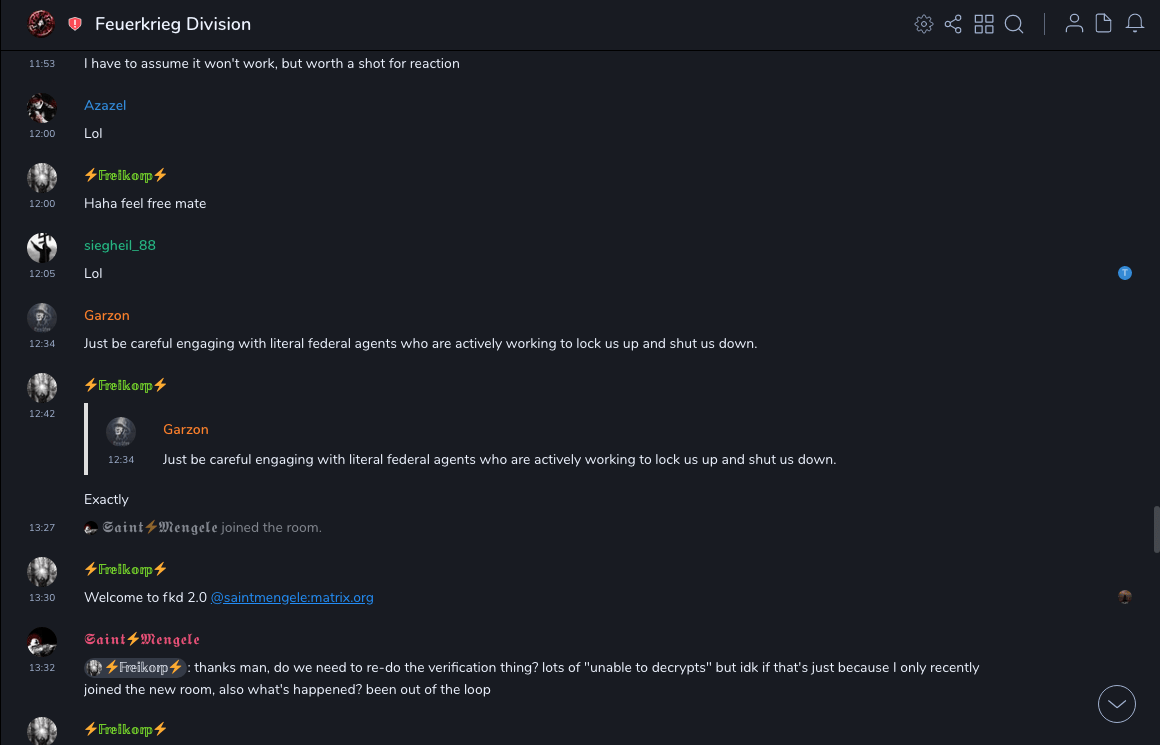Image resolution: width=1160 pixels, height=745 pixels.
Task: Click the 12:42 message timestamp
Action: pyautogui.click(x=42, y=413)
